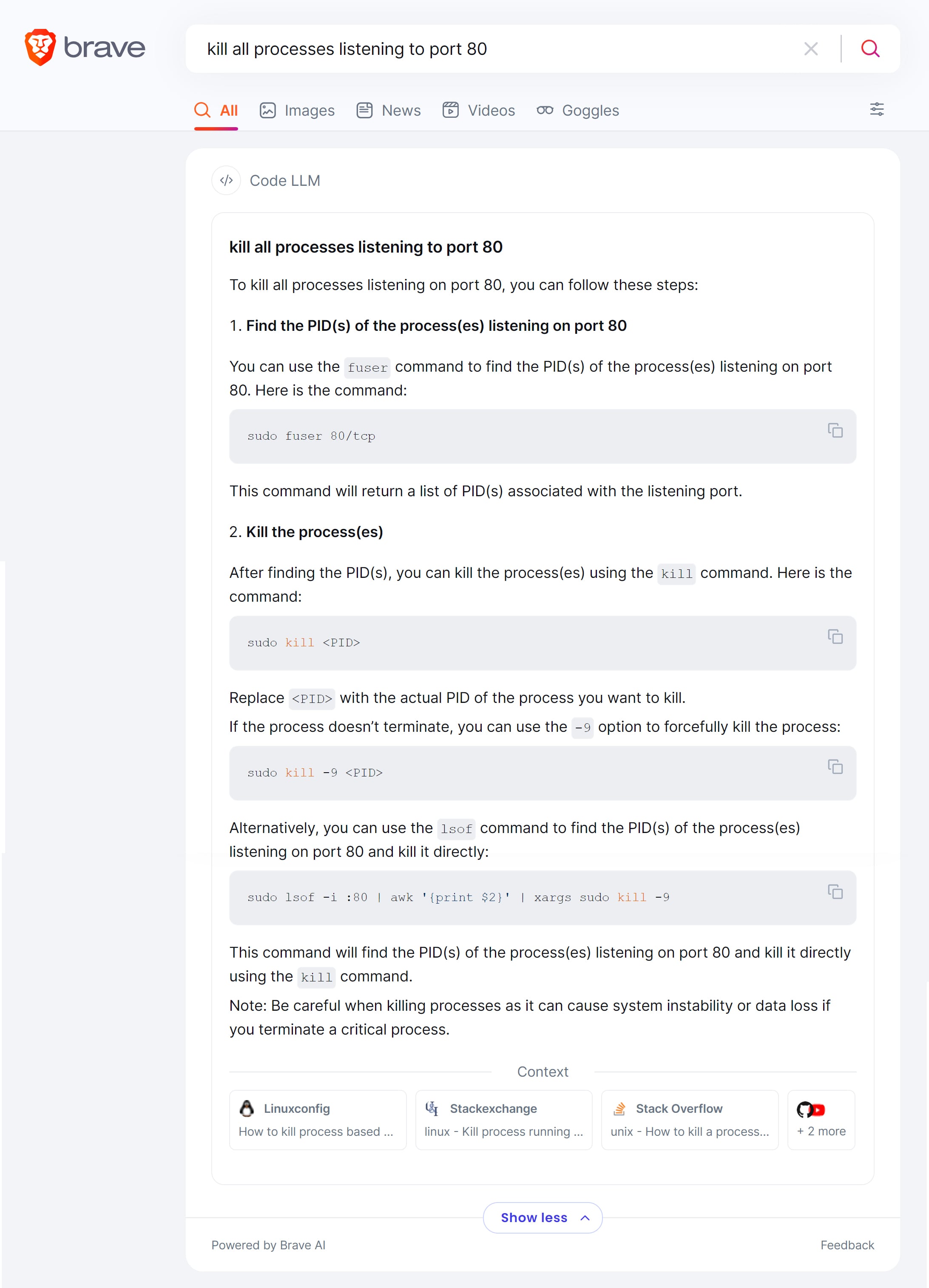Clear the search query with X icon

[x=811, y=49]
